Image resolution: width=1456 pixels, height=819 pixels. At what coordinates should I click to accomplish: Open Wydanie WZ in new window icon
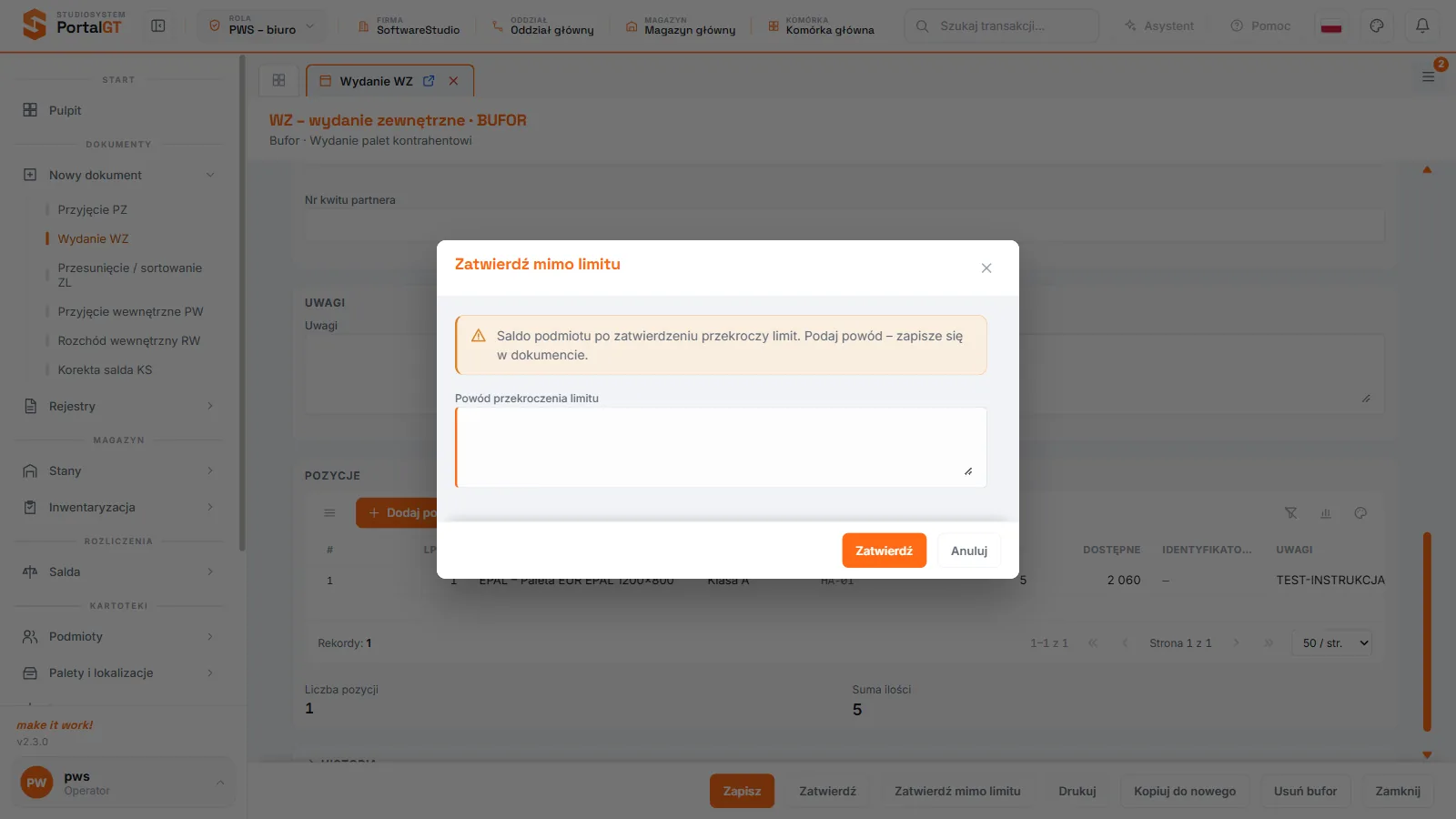pyautogui.click(x=429, y=81)
